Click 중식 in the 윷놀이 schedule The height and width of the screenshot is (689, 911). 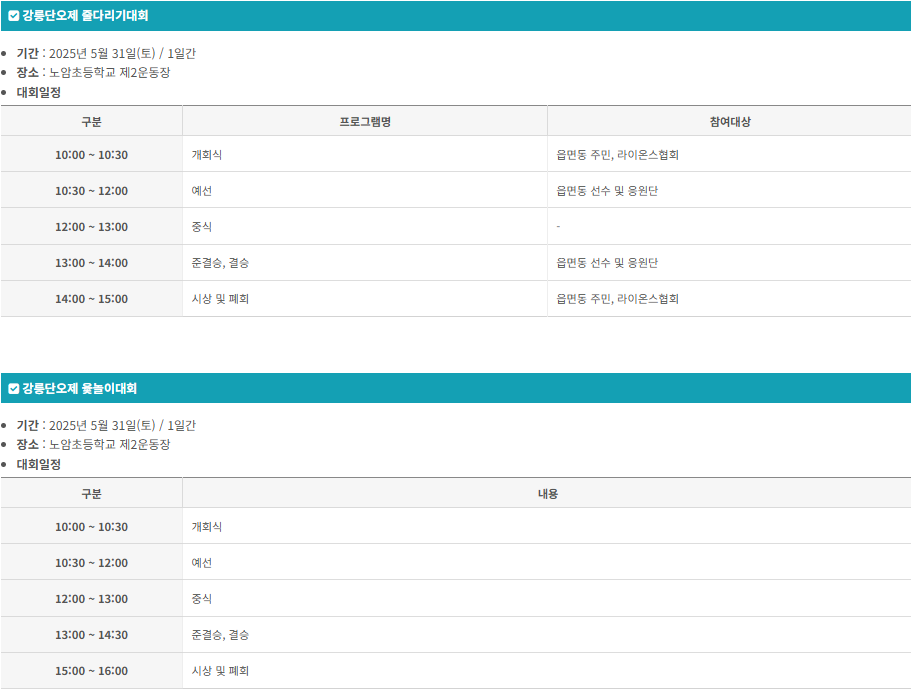coord(202,598)
